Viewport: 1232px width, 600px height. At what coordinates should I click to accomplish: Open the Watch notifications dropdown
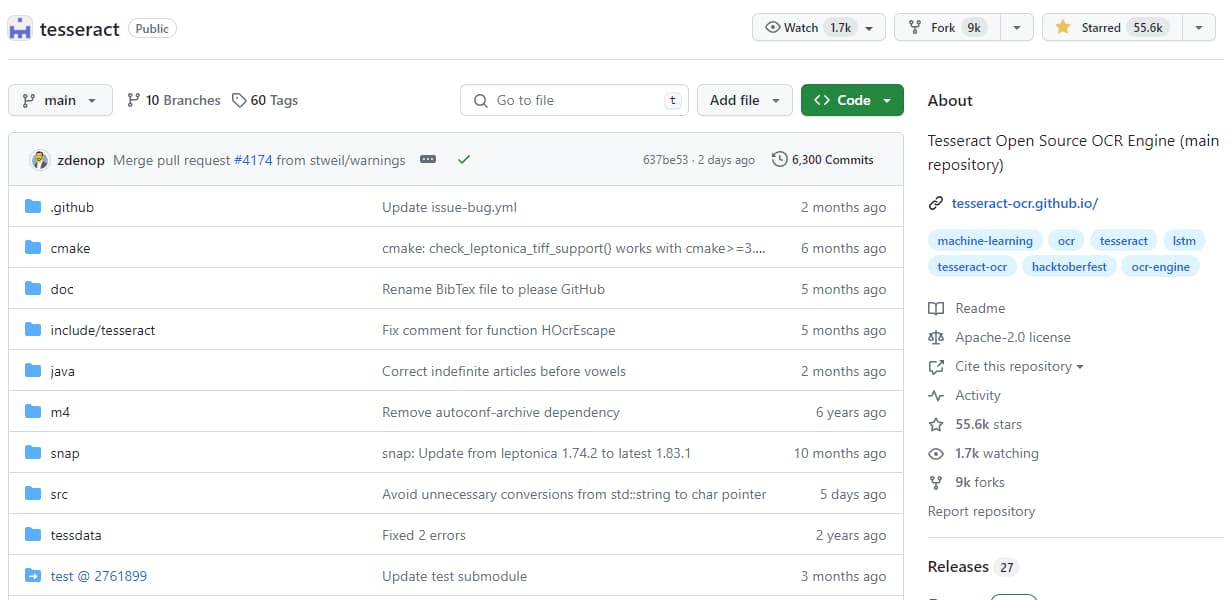(x=819, y=28)
